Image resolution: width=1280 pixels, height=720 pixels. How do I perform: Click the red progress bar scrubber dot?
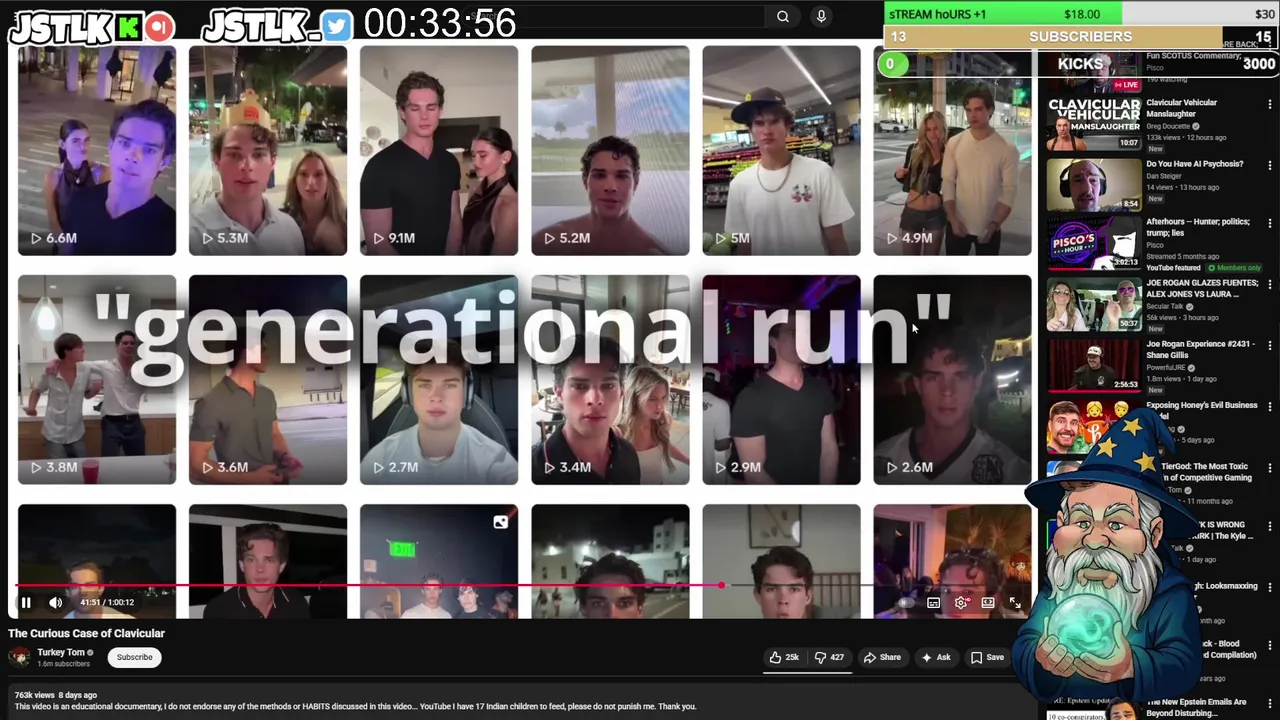click(x=721, y=585)
